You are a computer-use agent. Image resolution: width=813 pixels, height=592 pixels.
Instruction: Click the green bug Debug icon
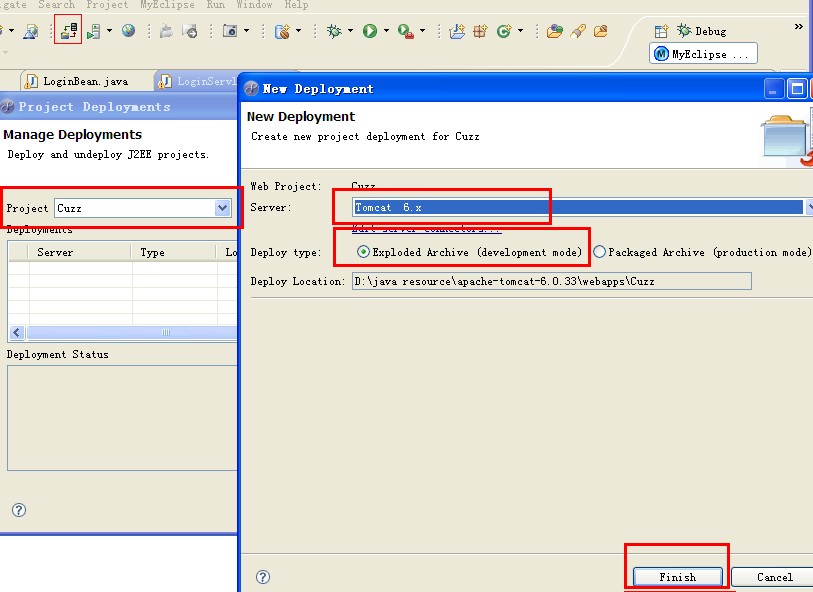334,31
